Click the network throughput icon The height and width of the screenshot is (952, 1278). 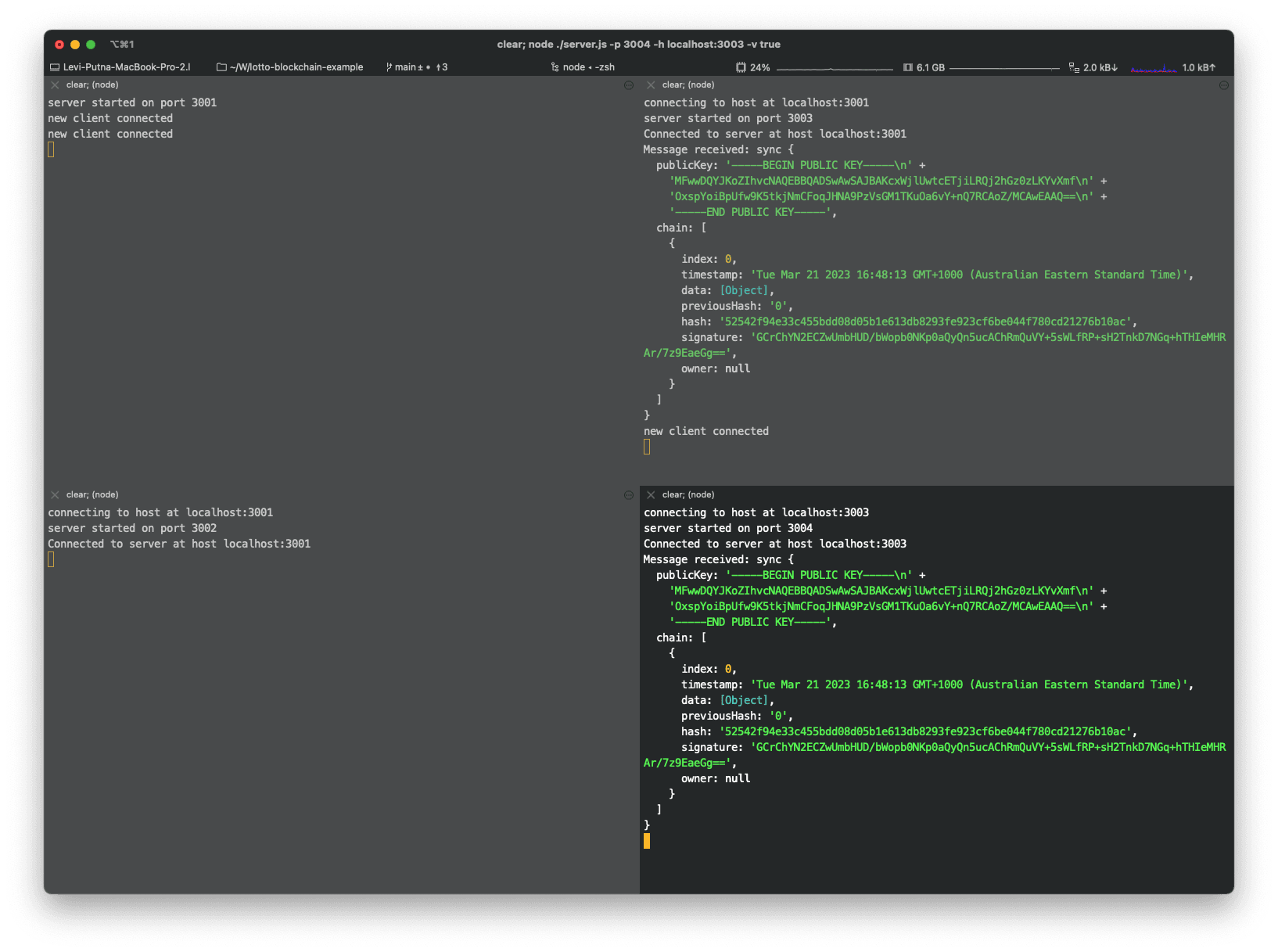(1074, 67)
